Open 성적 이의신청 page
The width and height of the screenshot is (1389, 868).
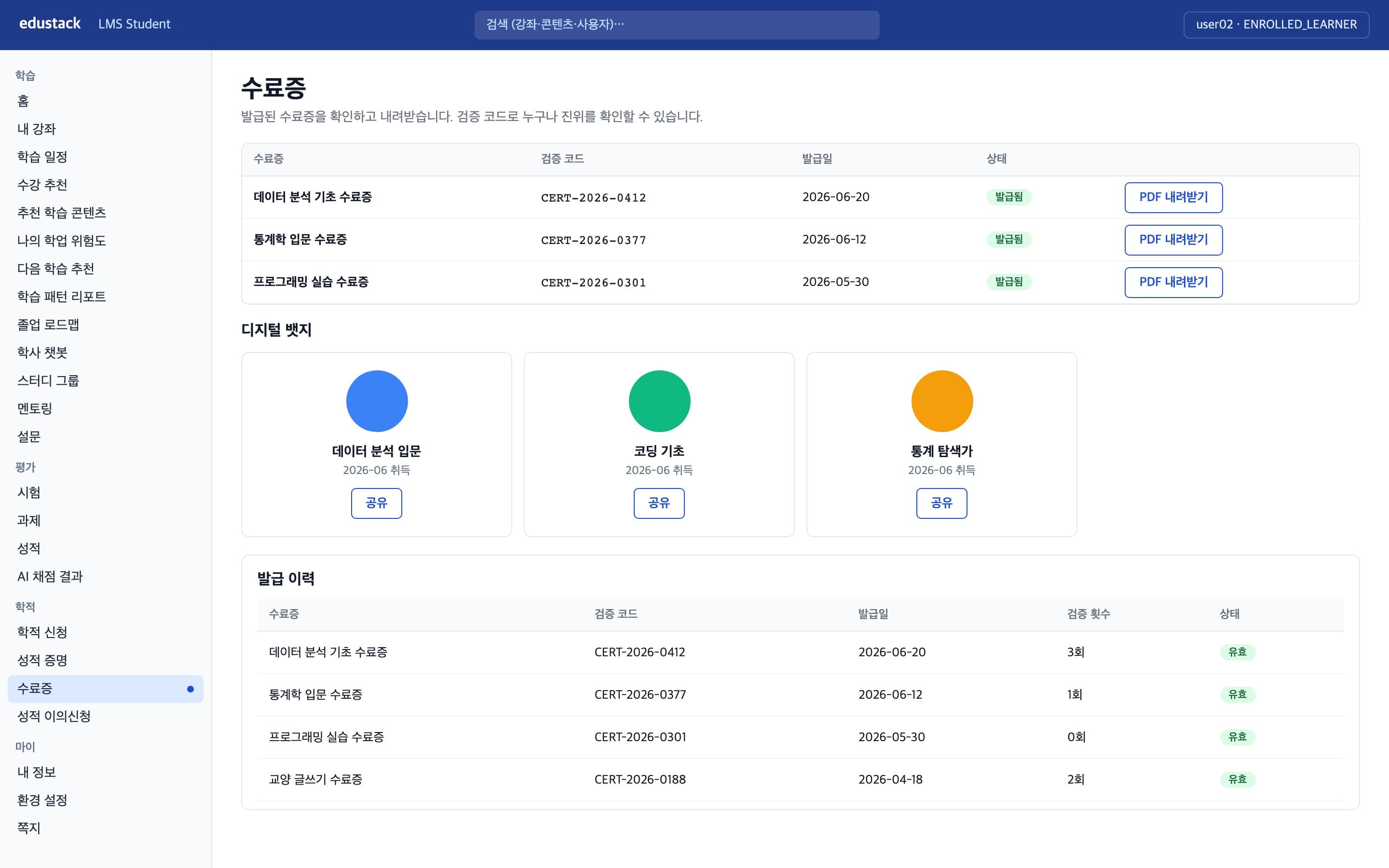(x=106, y=717)
